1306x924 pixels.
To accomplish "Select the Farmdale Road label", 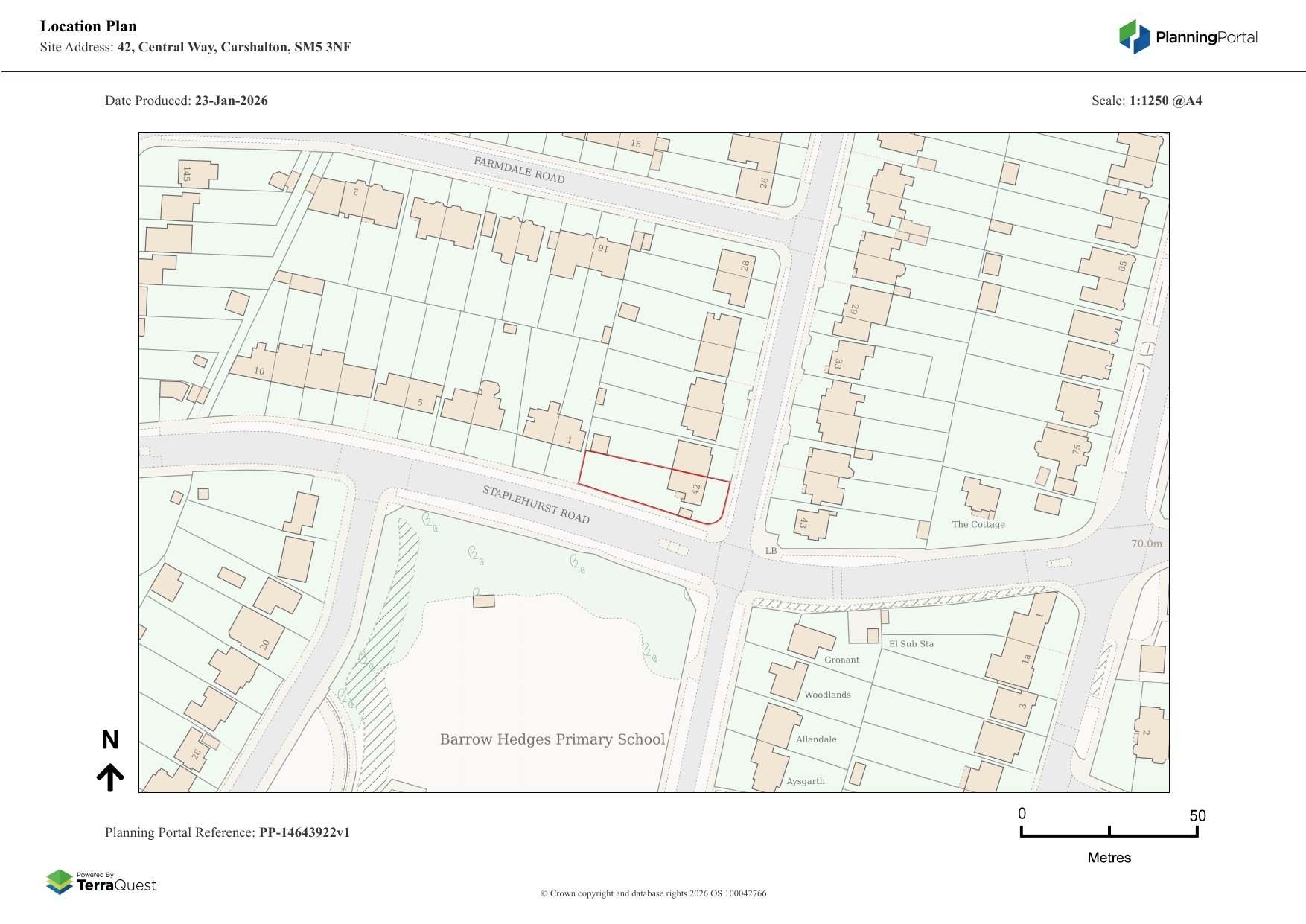I will (519, 170).
